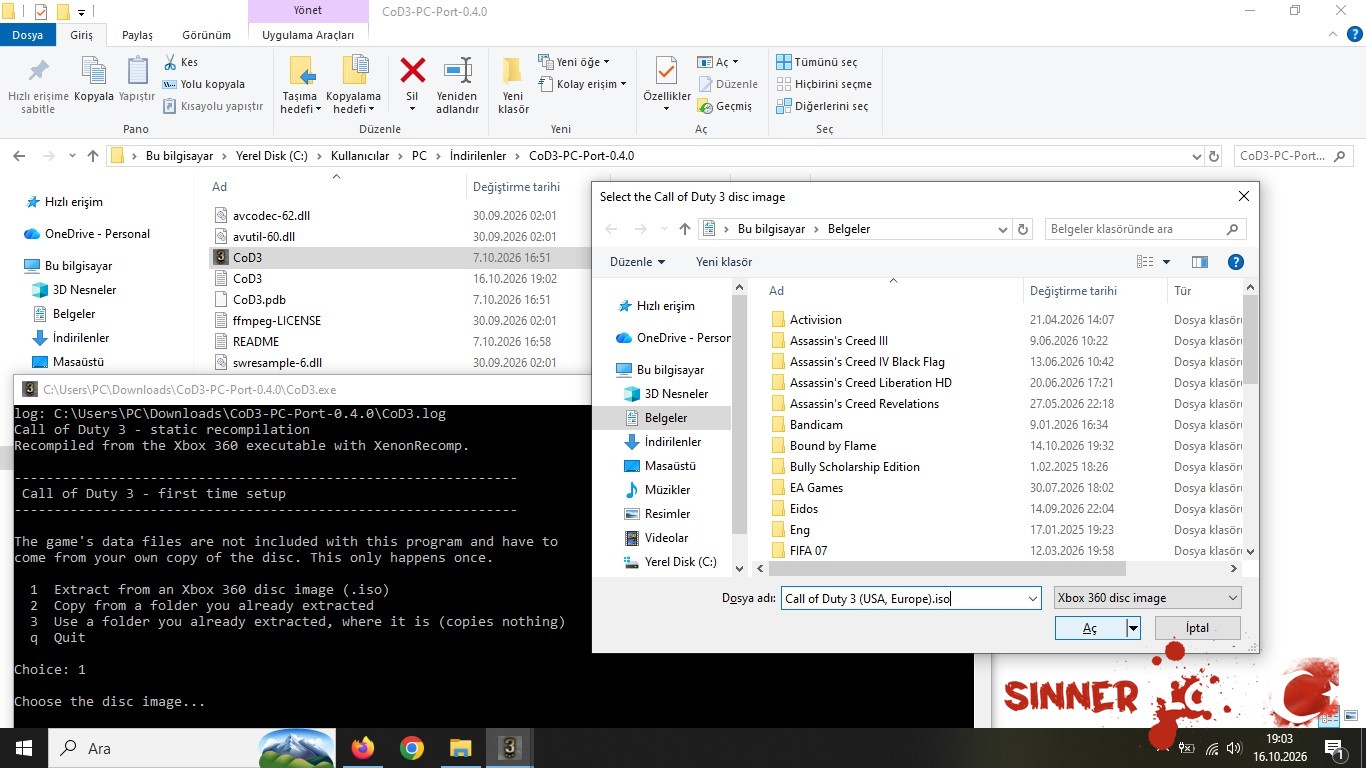Click the Yeniden adlandır rename icon
The image size is (1366, 768).
pos(458,70)
